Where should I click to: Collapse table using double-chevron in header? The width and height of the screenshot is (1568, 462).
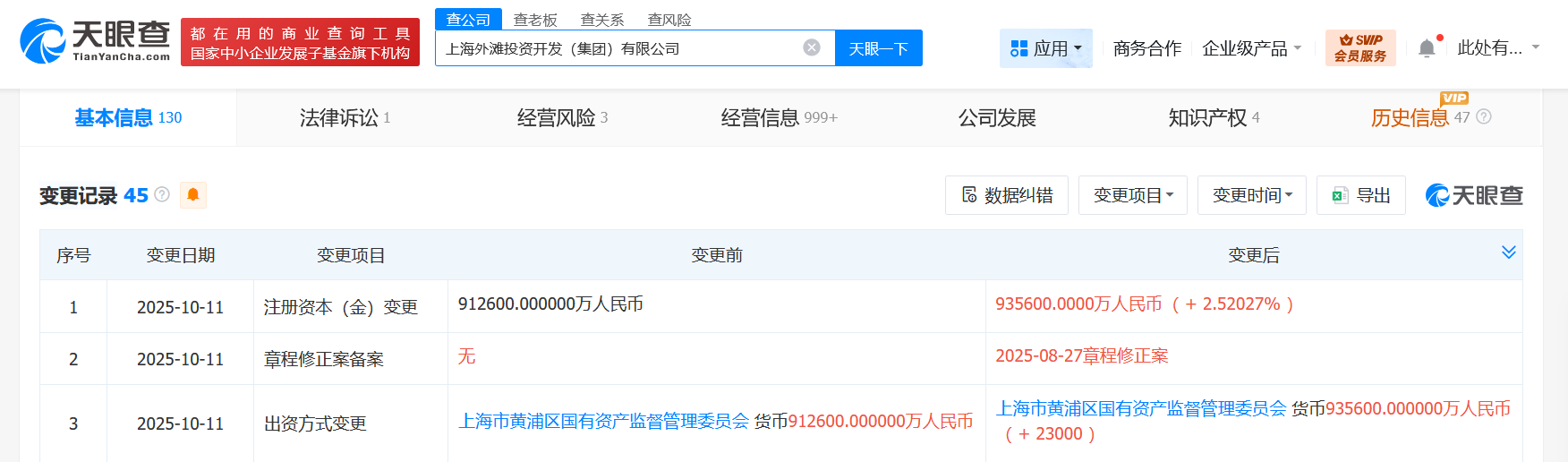click(x=1508, y=252)
